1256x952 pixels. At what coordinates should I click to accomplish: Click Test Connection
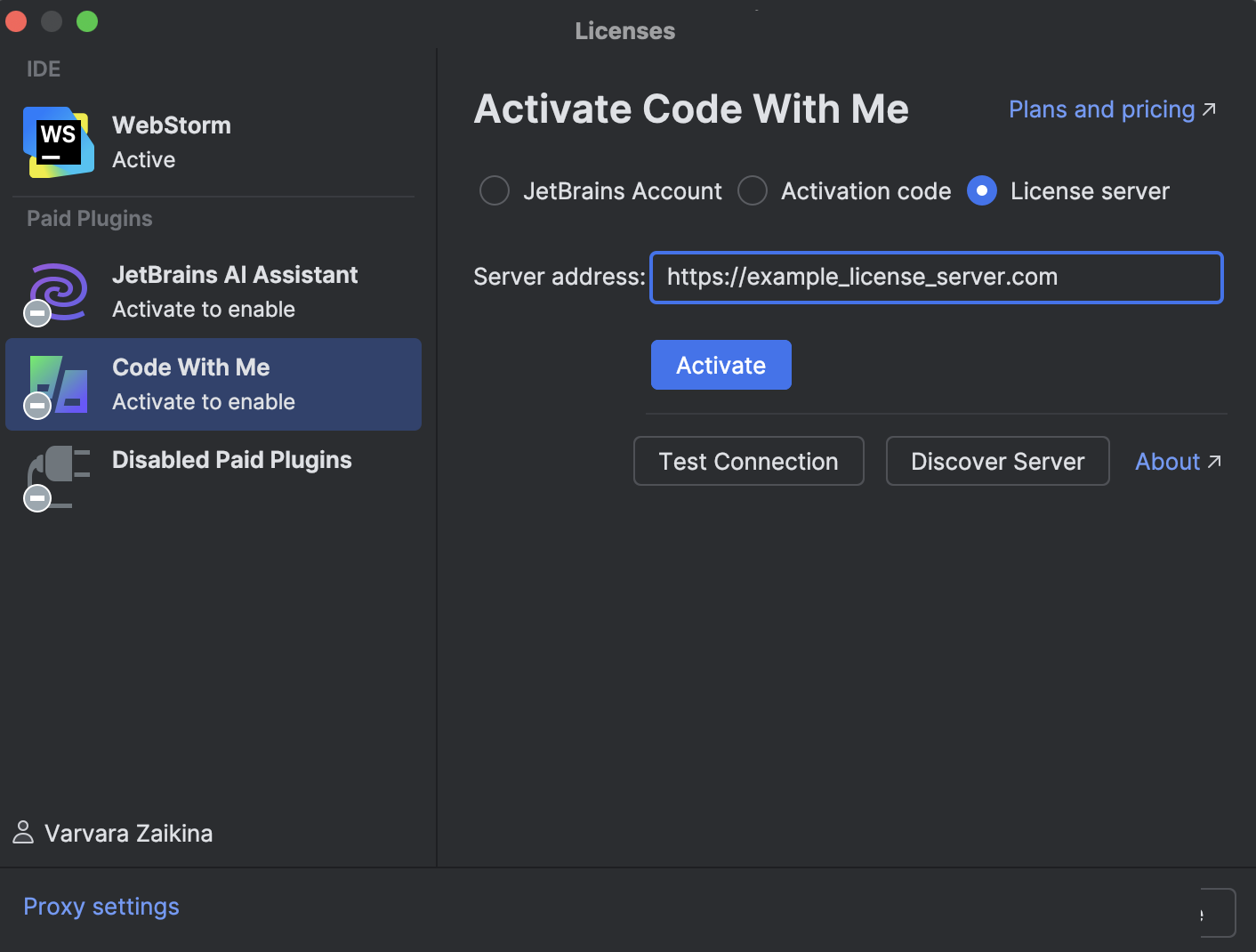coord(748,461)
